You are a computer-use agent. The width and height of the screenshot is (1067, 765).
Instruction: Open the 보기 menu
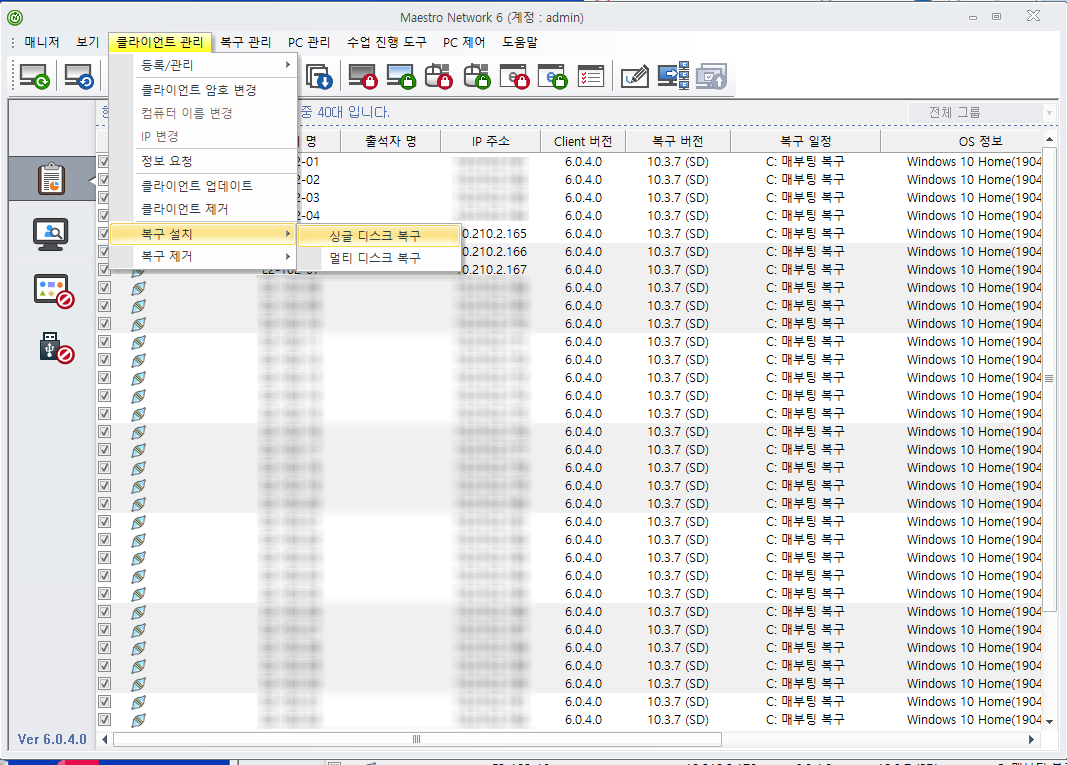coord(87,42)
